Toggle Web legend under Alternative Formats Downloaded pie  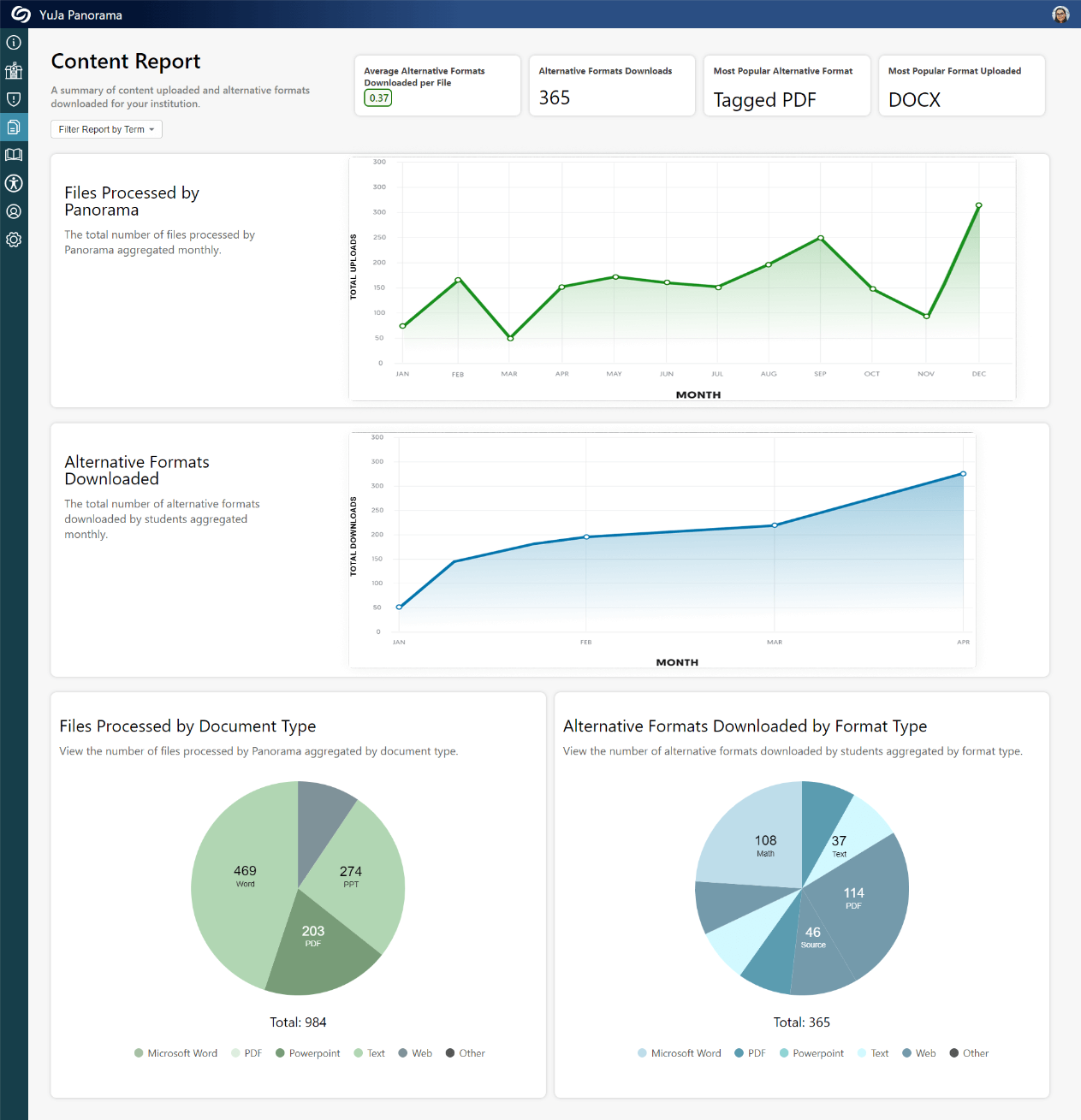[918, 1053]
